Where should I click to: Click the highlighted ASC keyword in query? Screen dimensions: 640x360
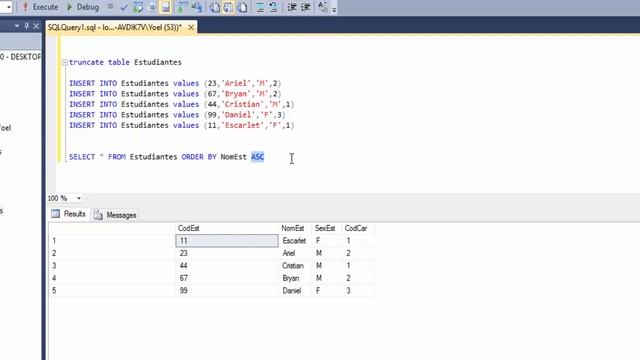(x=258, y=157)
